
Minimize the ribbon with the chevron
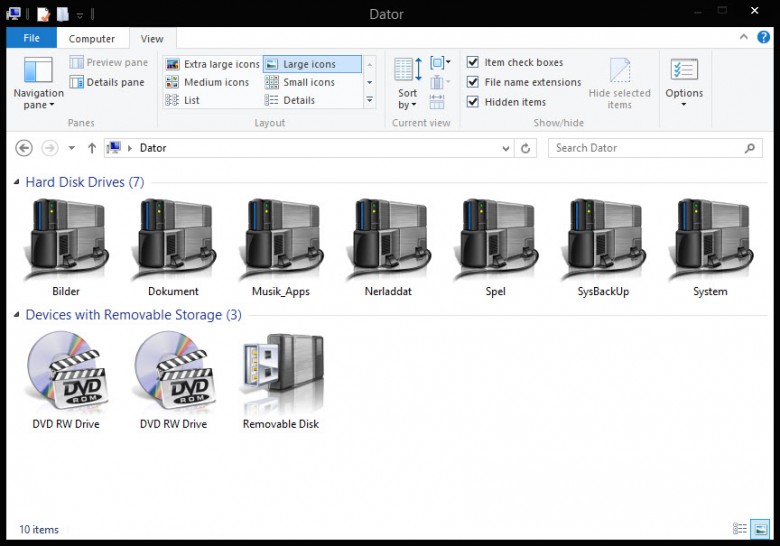pyautogui.click(x=744, y=37)
